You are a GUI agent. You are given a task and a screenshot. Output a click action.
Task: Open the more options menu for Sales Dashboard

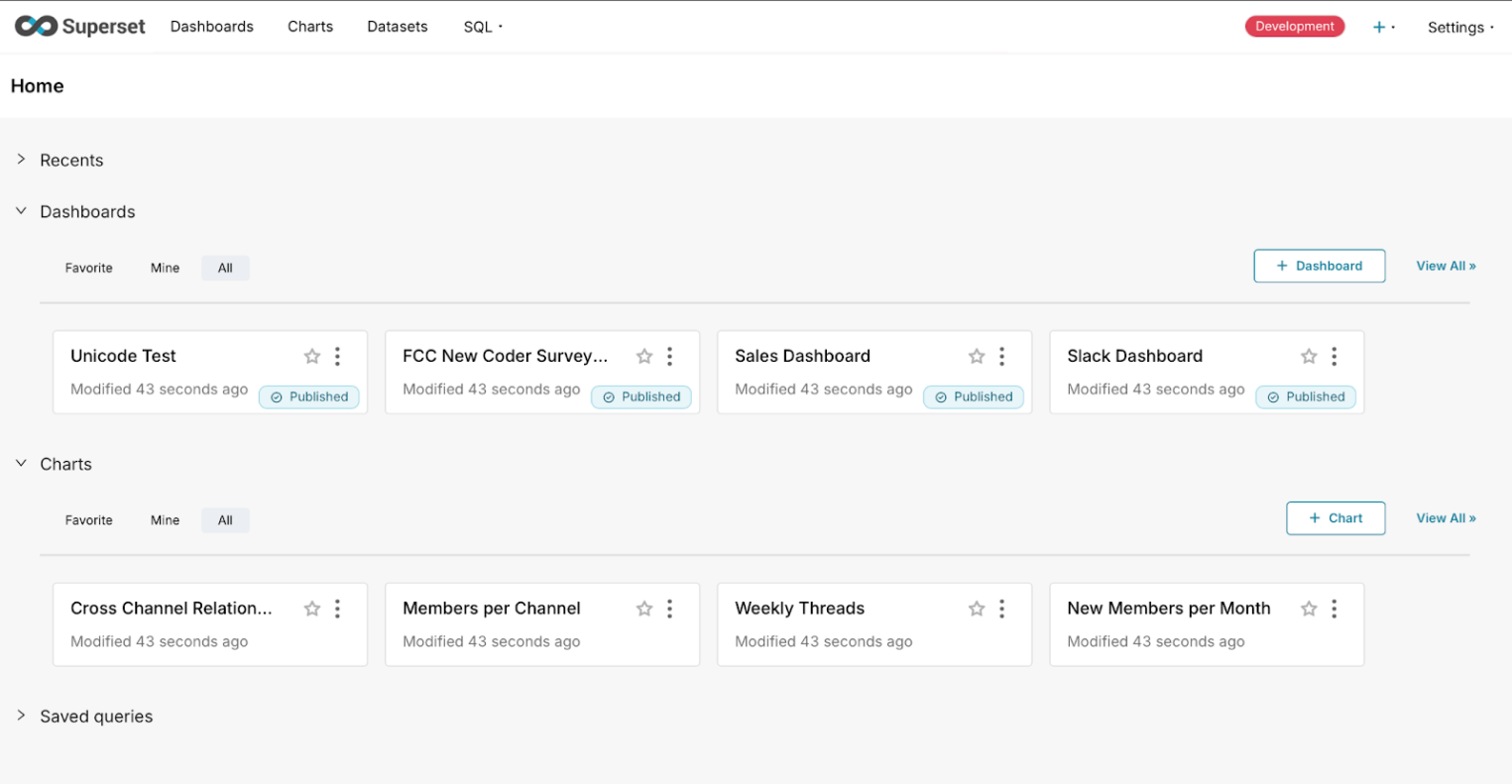coord(1002,357)
